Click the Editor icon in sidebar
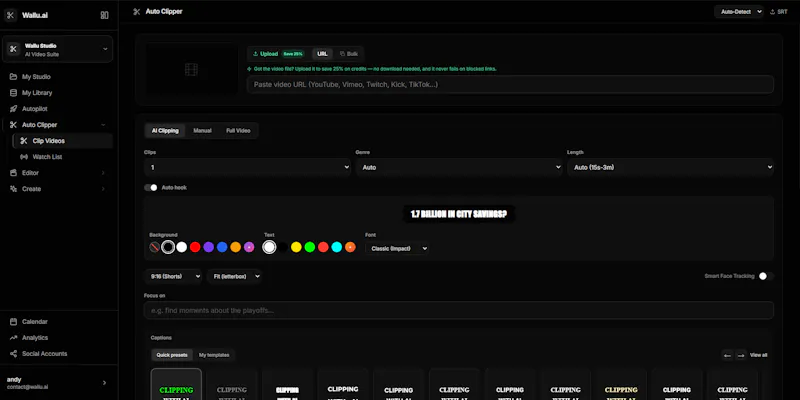Viewport: 800px width, 400px height. pyautogui.click(x=13, y=173)
